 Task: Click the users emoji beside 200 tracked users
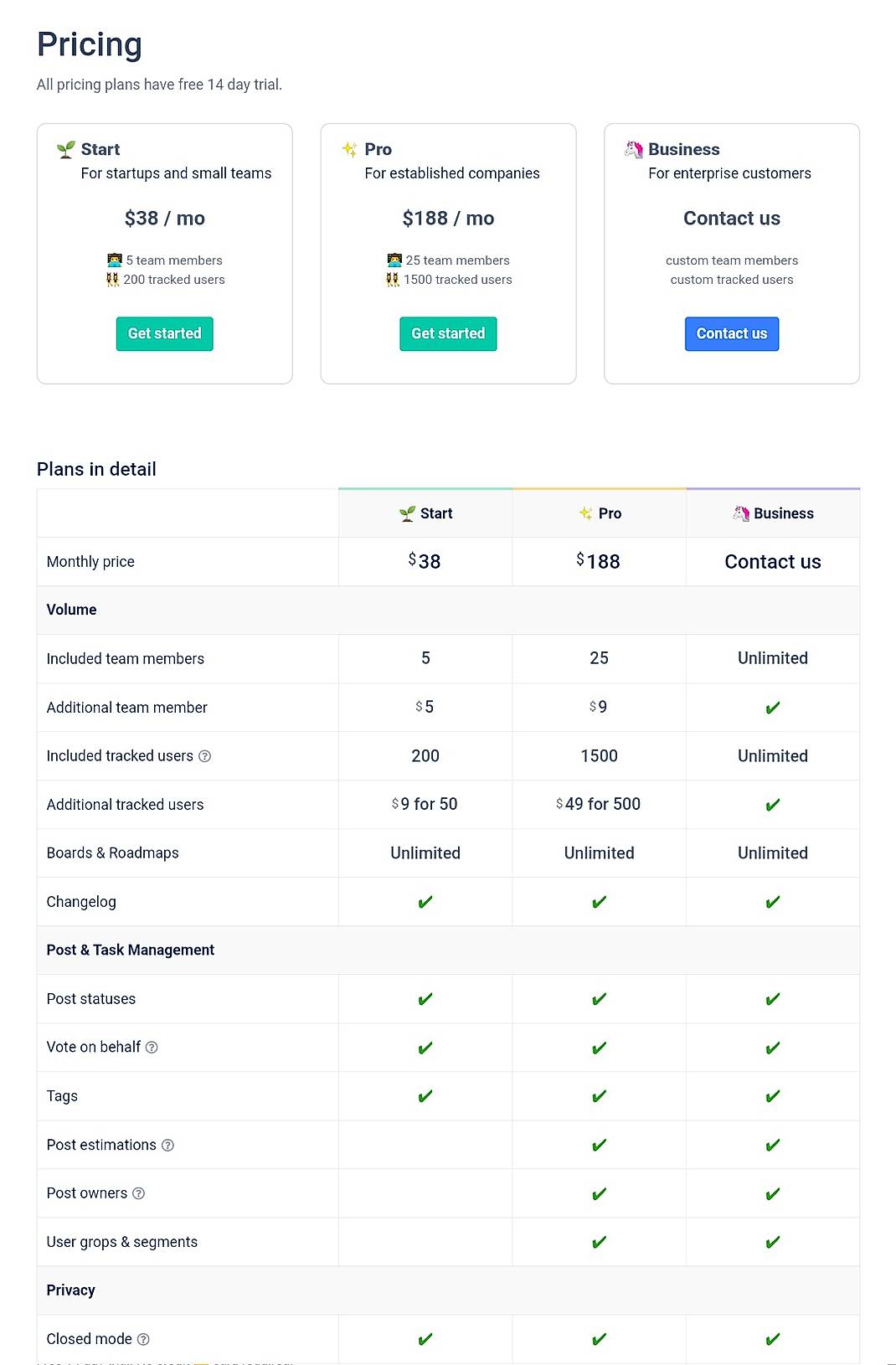coord(113,280)
